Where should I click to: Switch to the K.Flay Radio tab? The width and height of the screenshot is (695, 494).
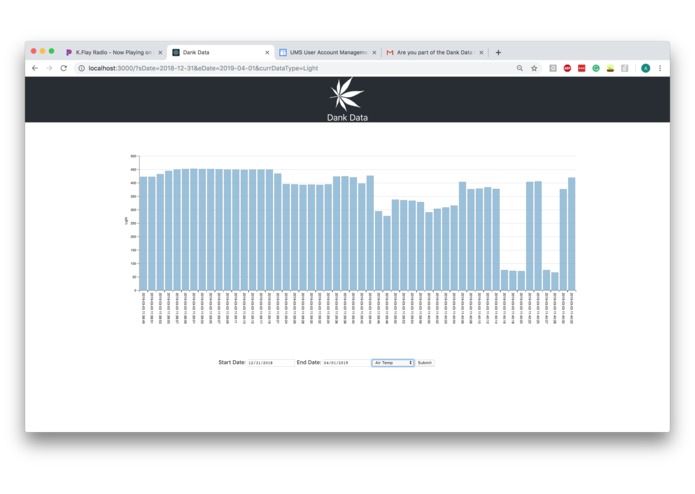(x=113, y=52)
